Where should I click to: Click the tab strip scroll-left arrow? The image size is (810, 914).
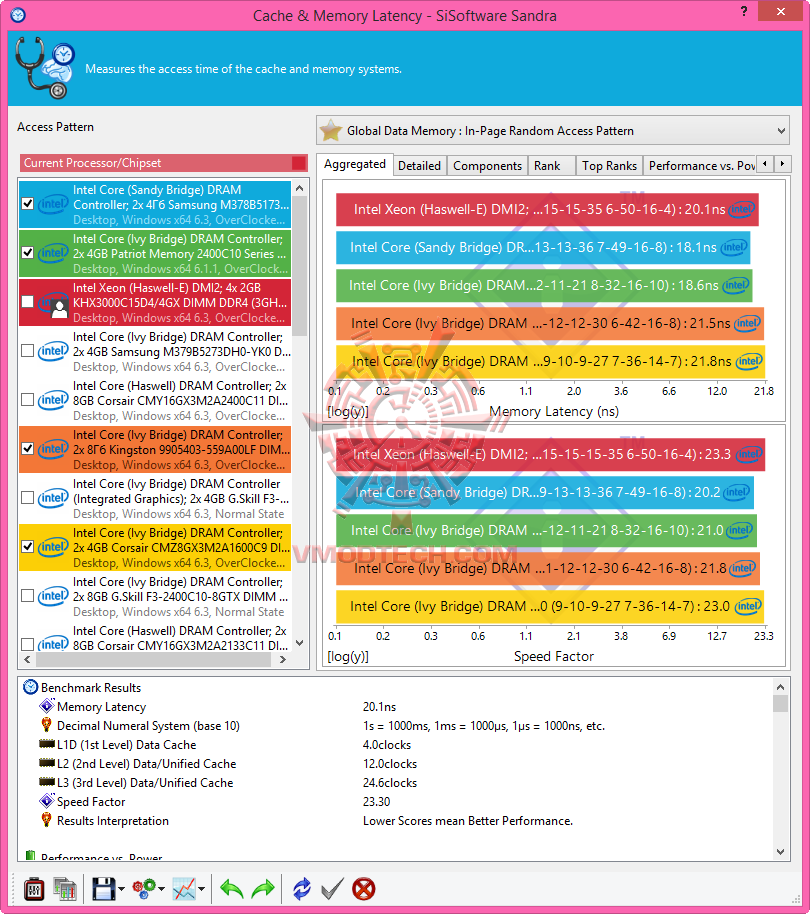click(765, 164)
